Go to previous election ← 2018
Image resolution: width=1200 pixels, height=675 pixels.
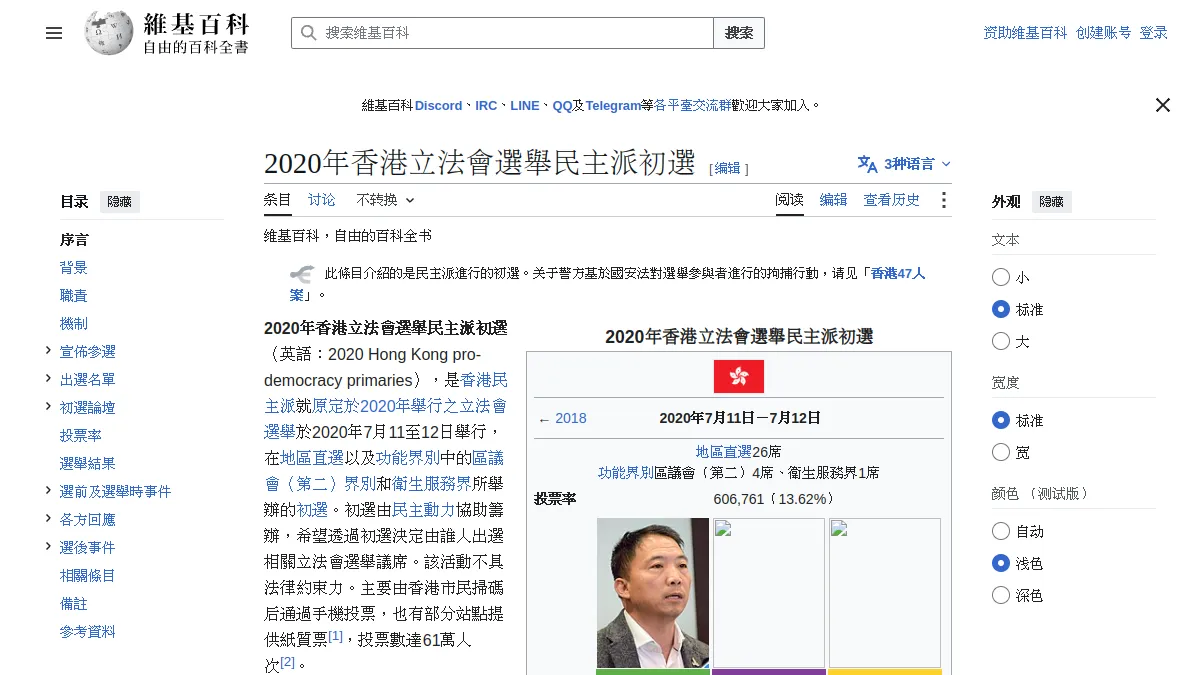pyautogui.click(x=562, y=418)
